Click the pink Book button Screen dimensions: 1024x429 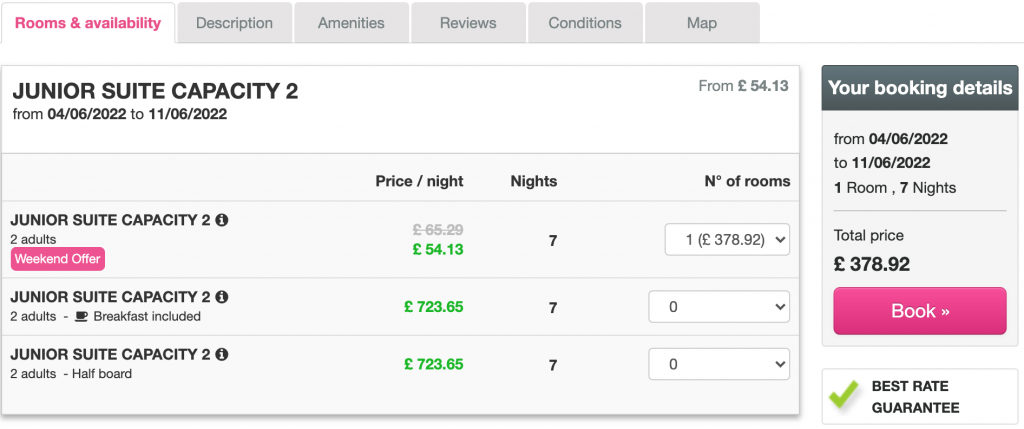920,311
